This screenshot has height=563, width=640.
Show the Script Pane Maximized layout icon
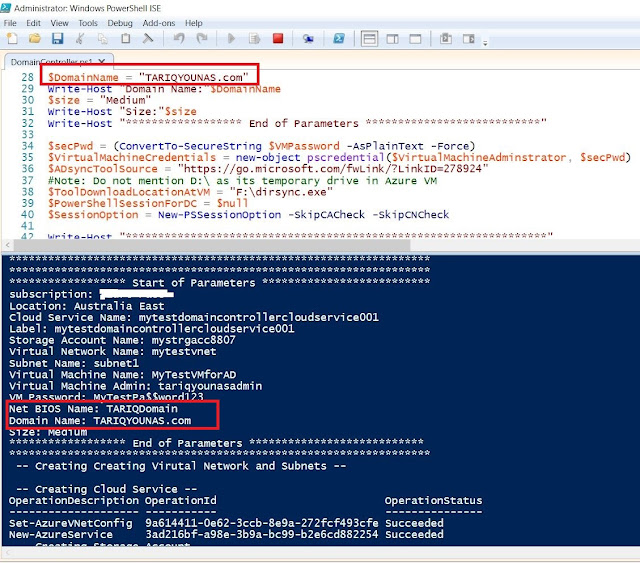click(416, 39)
